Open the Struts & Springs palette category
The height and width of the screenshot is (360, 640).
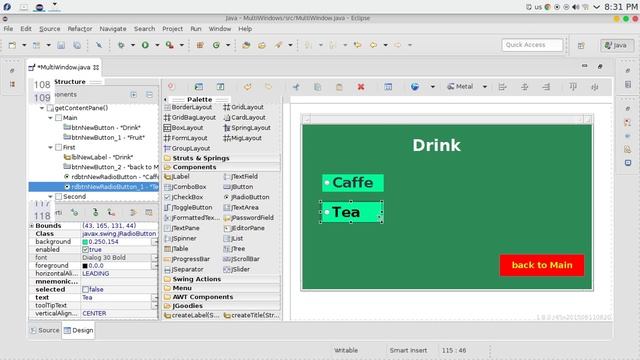click(x=222, y=158)
